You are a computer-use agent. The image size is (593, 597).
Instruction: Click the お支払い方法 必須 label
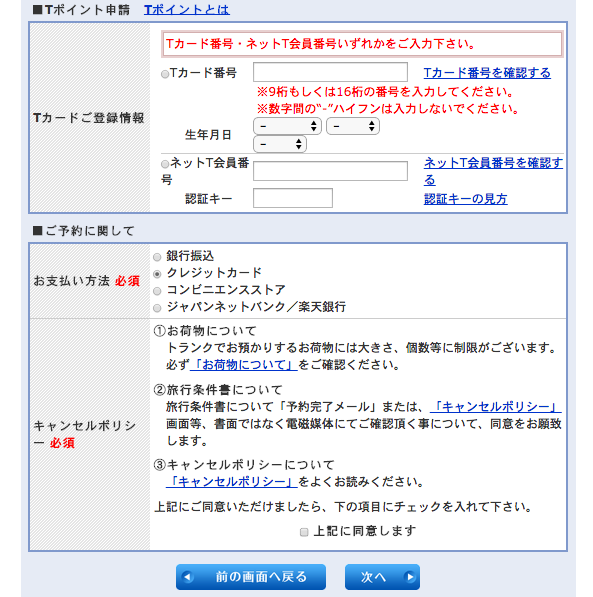pos(87,281)
